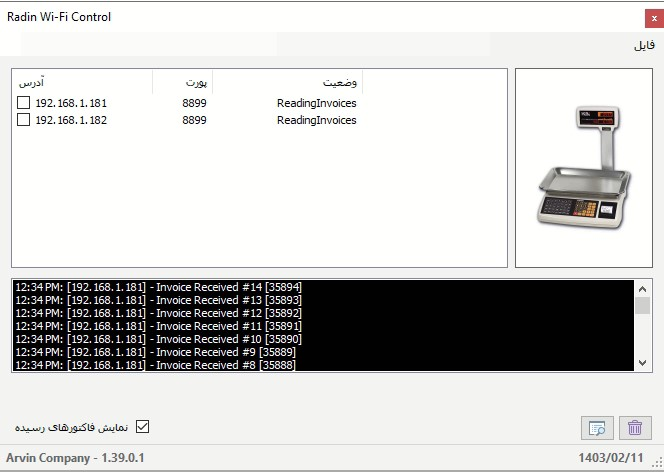
Task: Click the log scrollbar thumb
Action: pos(642,306)
